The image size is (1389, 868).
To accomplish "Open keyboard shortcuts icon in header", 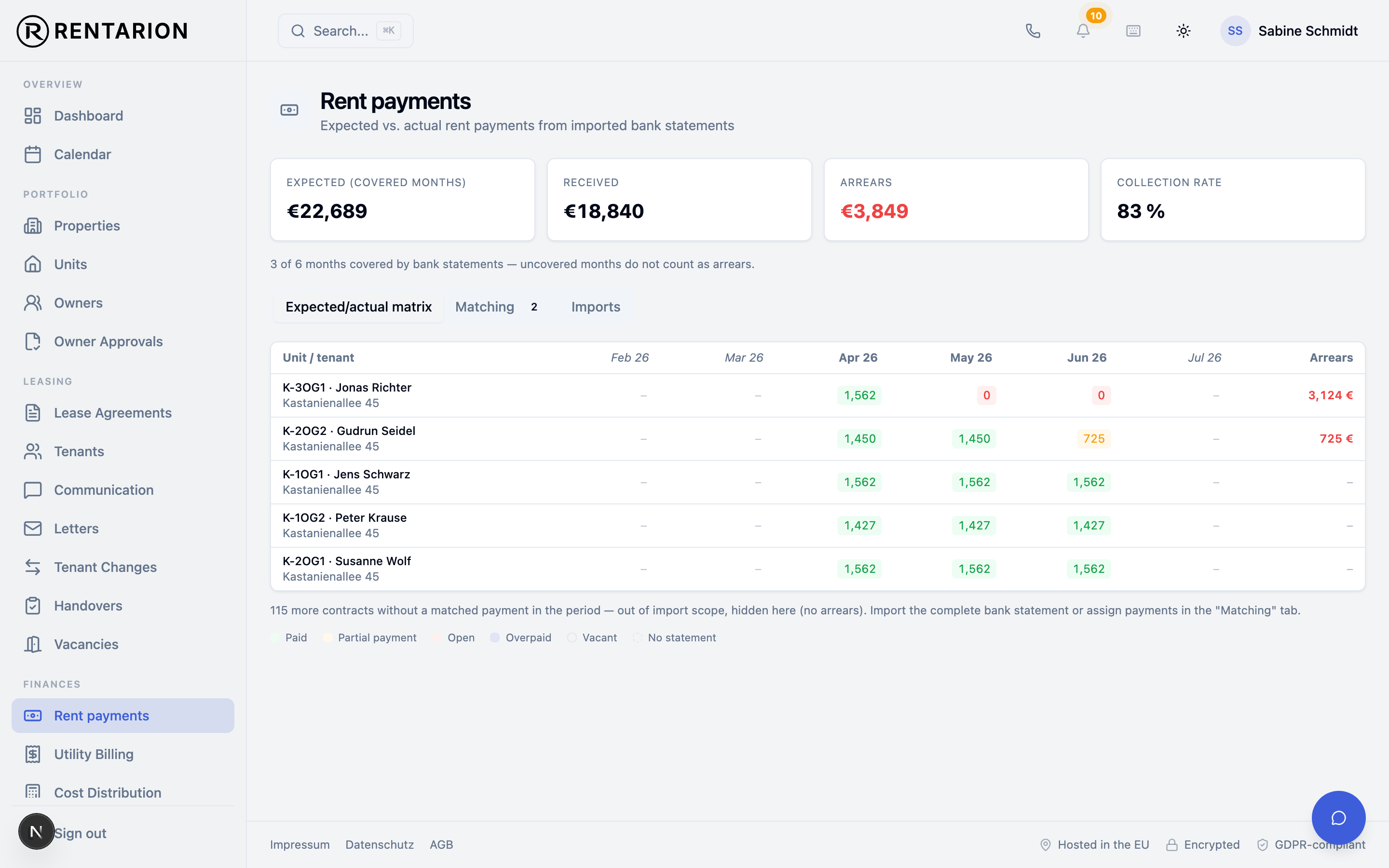I will 1133,31.
